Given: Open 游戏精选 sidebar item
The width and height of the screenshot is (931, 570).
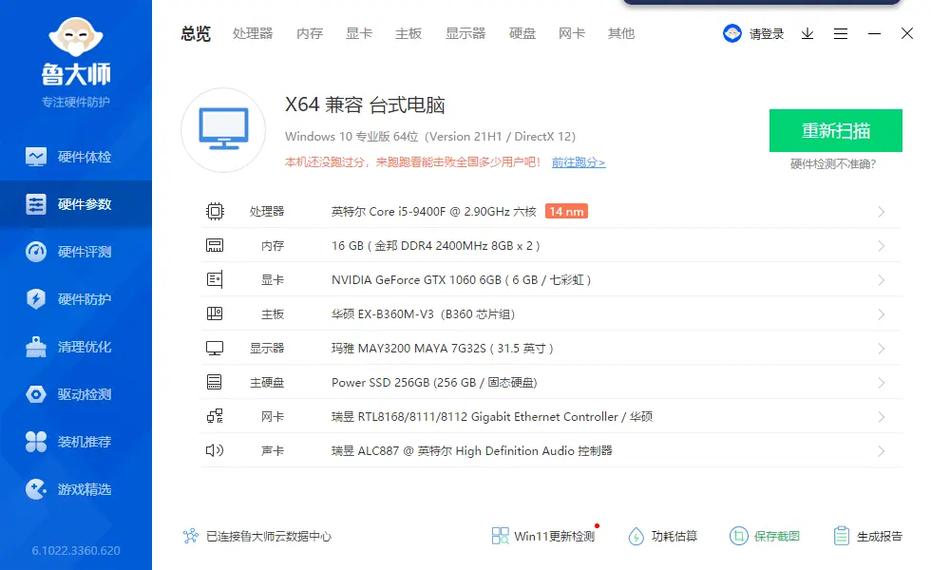Looking at the screenshot, I should click(x=75, y=489).
